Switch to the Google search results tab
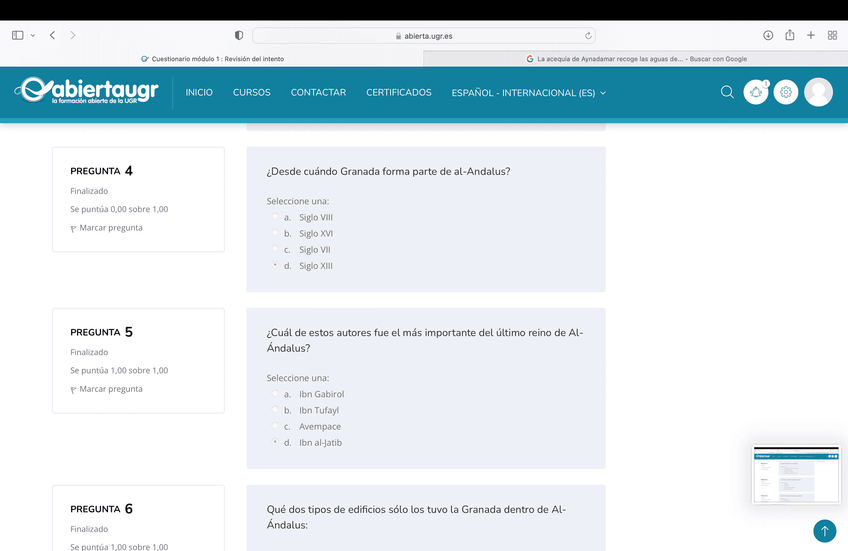The height and width of the screenshot is (551, 848). coord(636,59)
